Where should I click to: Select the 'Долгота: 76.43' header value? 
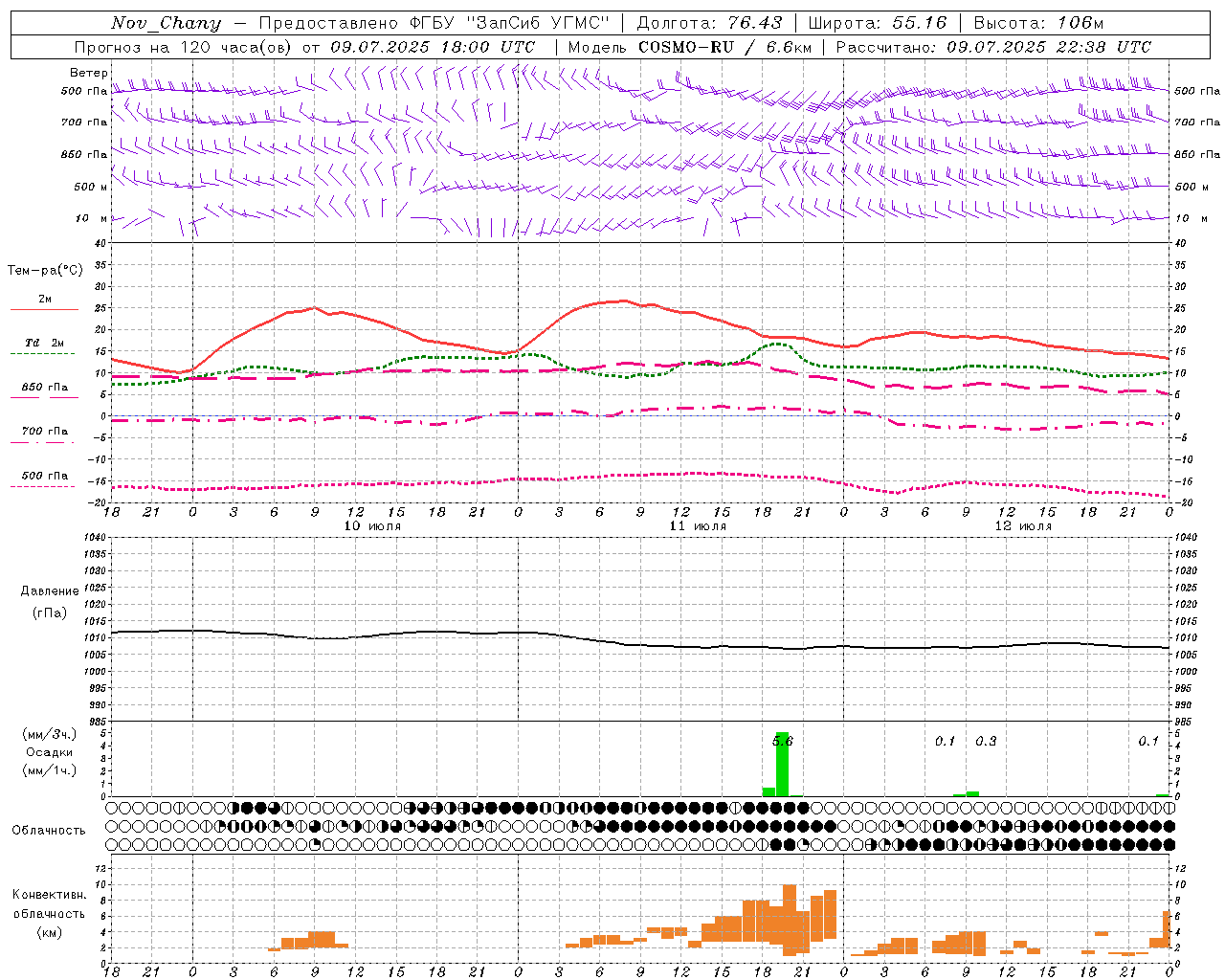(709, 23)
